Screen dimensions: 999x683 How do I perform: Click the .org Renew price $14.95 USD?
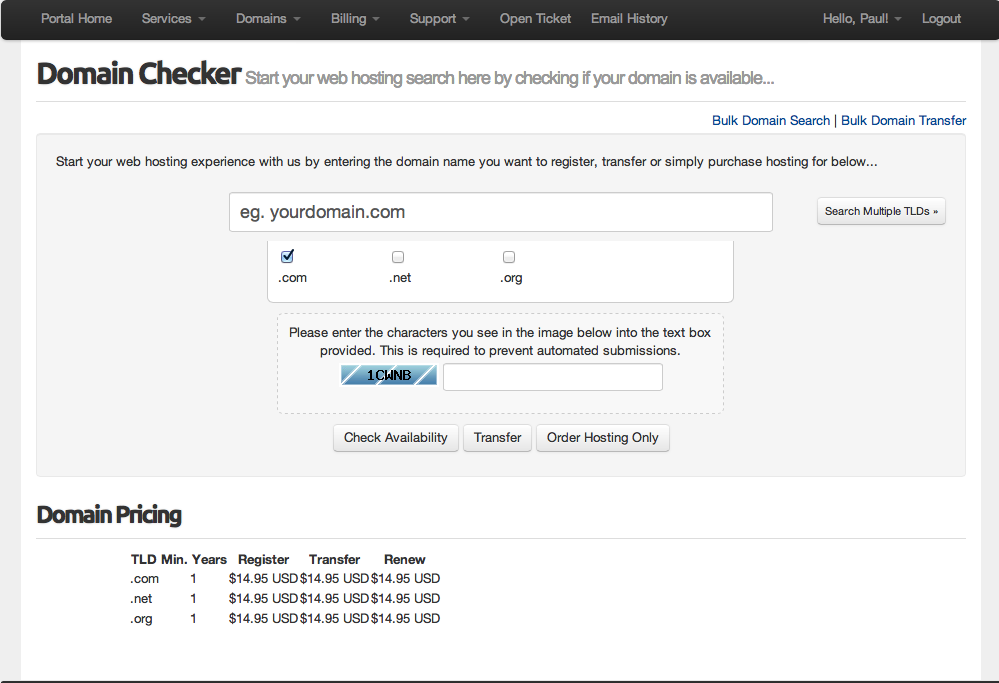[x=405, y=618]
